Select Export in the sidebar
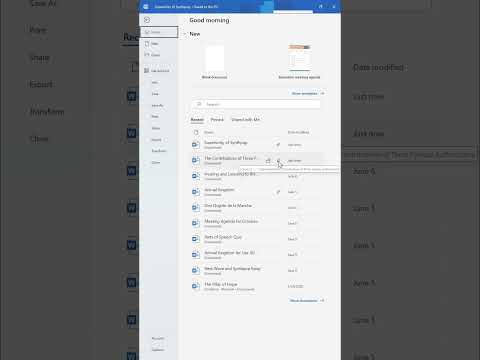 [x=156, y=140]
